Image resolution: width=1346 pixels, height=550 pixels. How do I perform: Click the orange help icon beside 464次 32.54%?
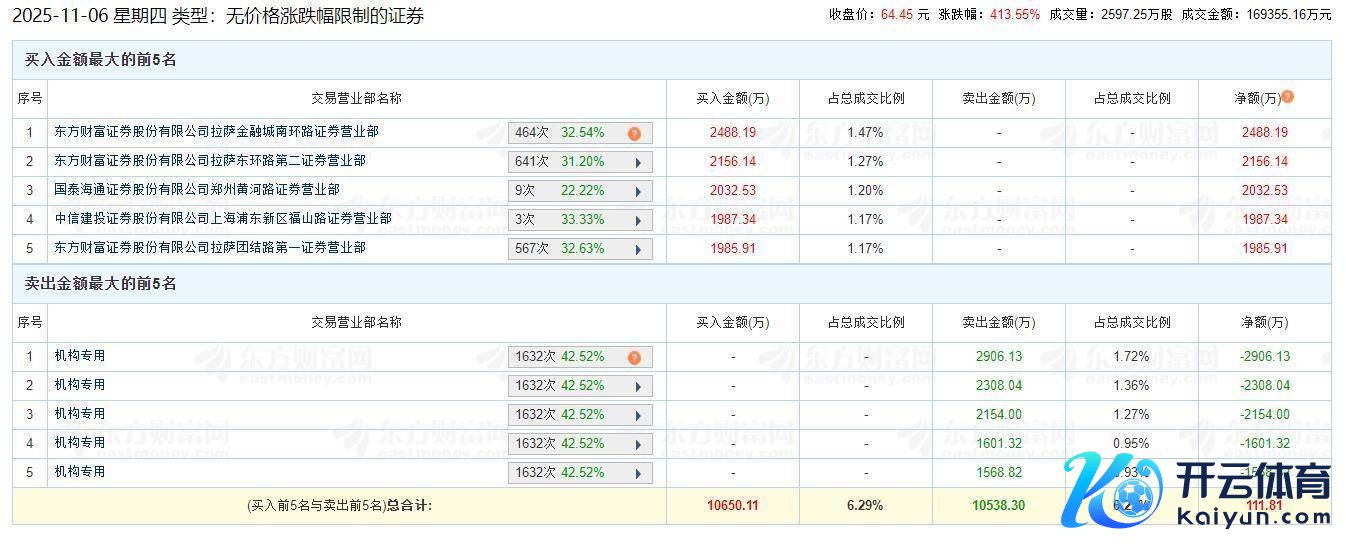click(x=634, y=133)
